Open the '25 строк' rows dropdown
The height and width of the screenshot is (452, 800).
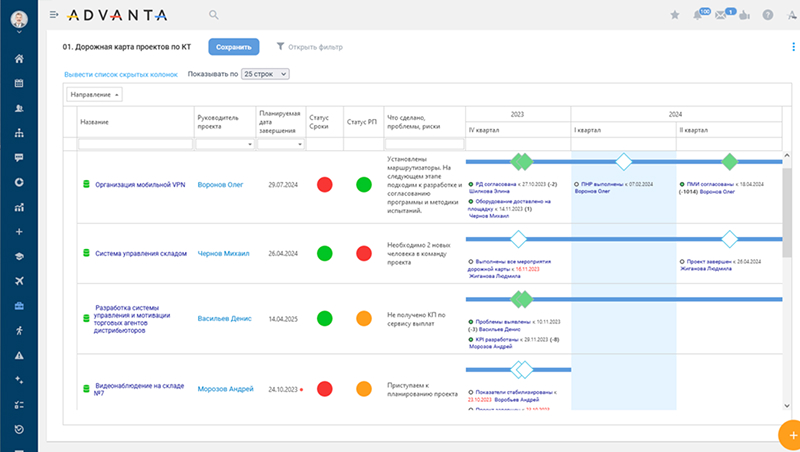coord(265,74)
